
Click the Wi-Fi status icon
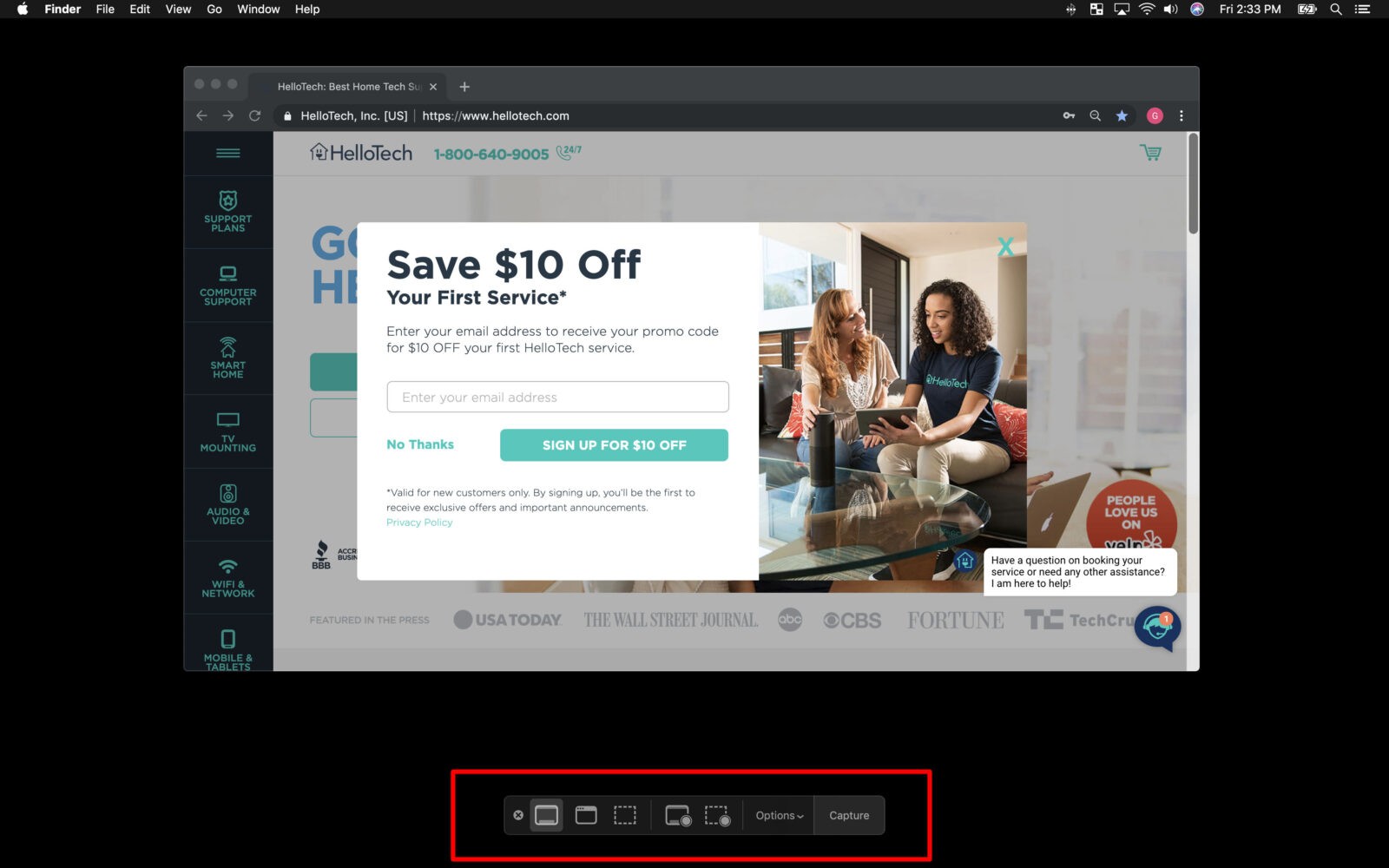click(1147, 9)
